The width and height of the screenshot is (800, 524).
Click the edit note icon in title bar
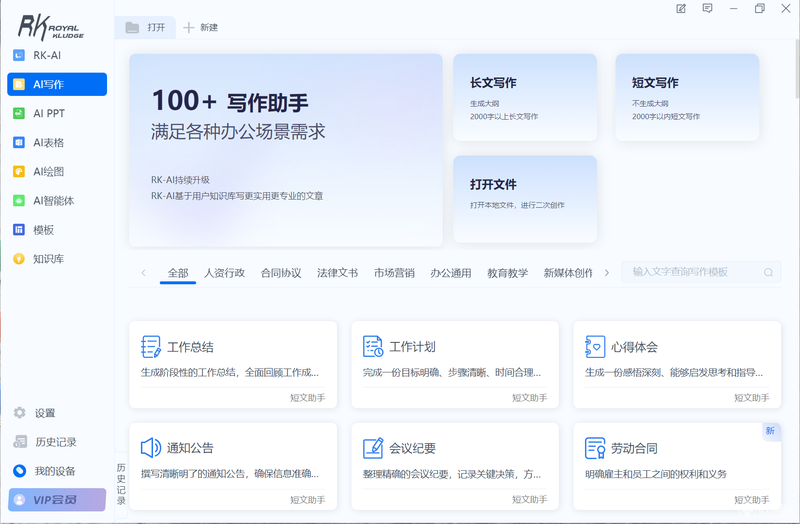tap(681, 9)
